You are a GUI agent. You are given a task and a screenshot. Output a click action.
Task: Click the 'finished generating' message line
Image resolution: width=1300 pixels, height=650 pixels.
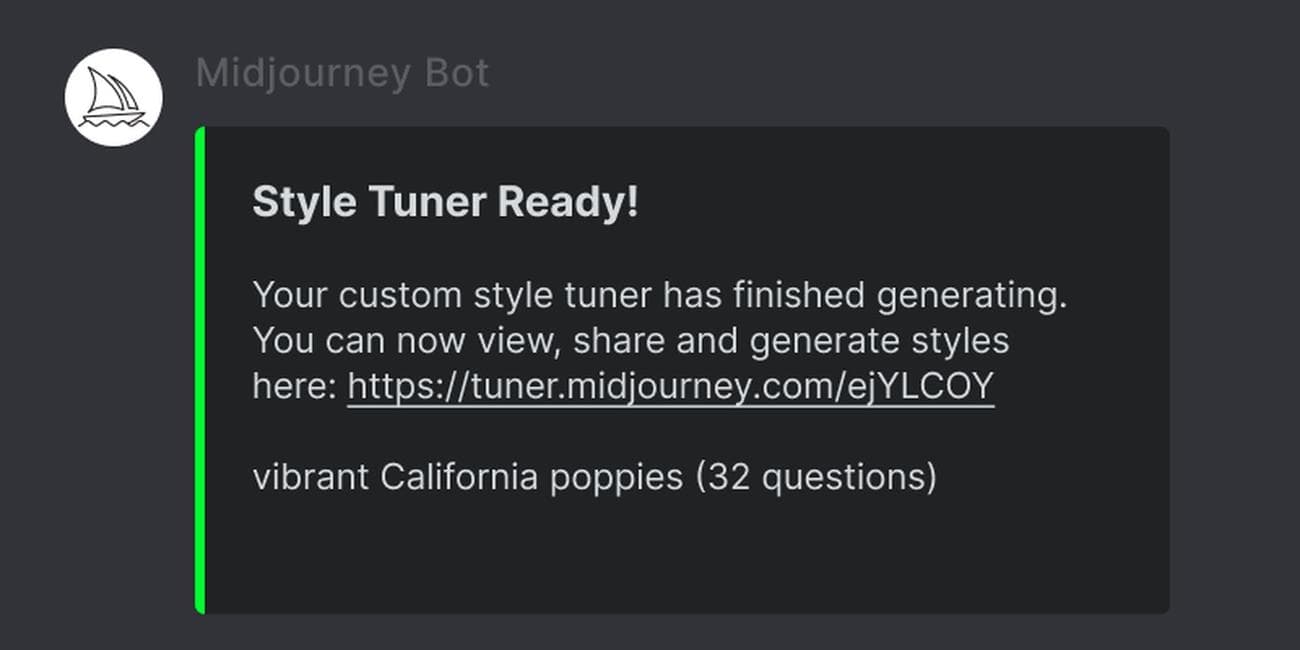(x=660, y=295)
